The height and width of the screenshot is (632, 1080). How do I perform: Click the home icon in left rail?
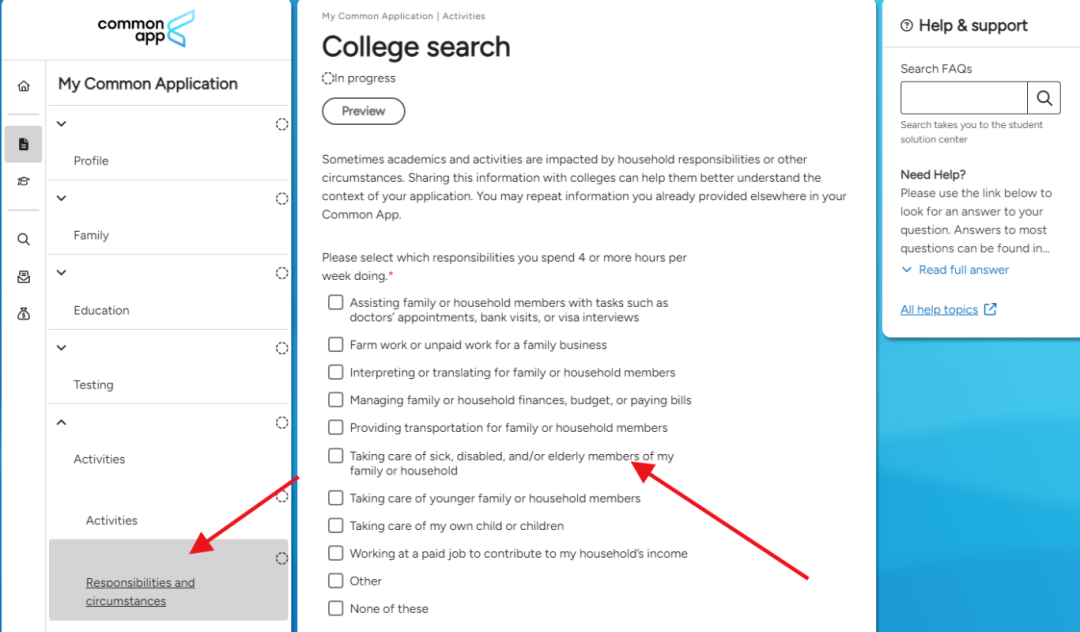pos(23,86)
